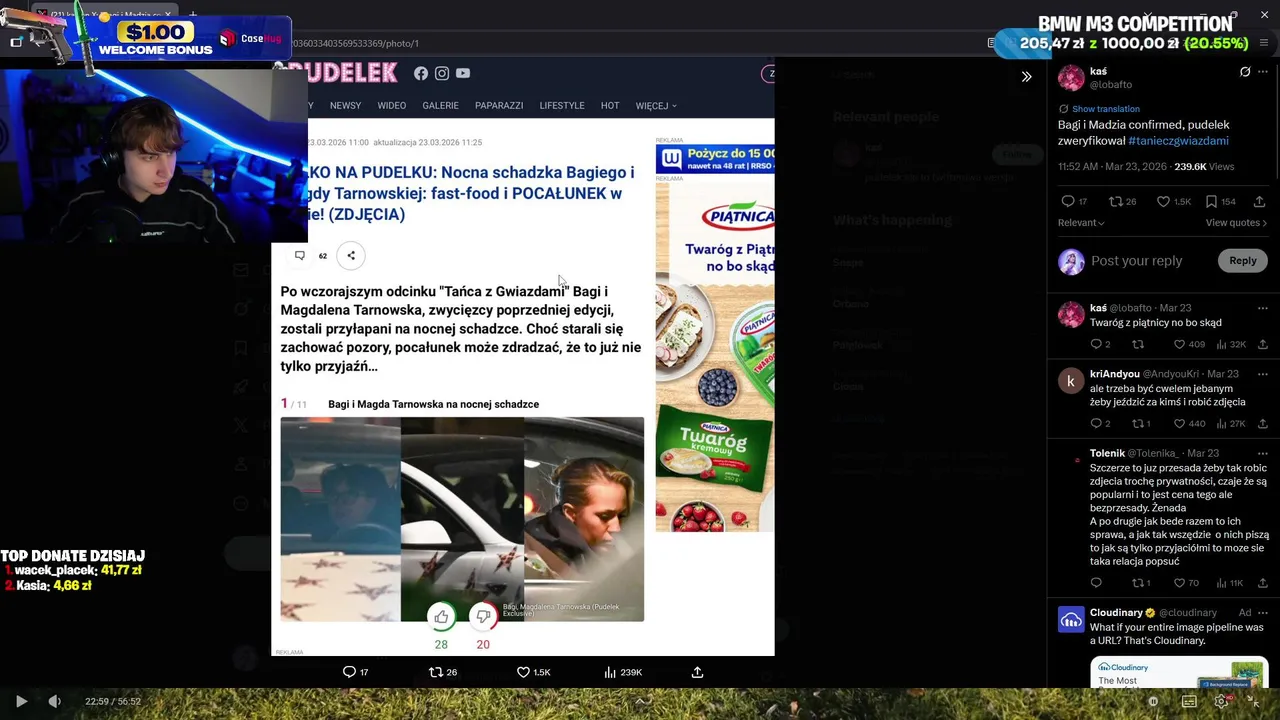The height and width of the screenshot is (720, 1280).
Task: Like main tweet, heart showing 1.5K
Action: [1174, 201]
